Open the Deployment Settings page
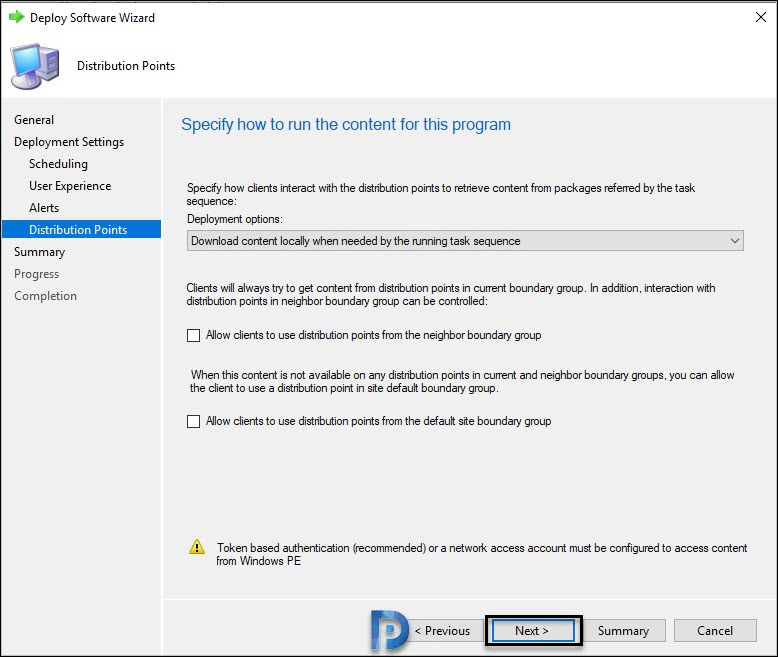This screenshot has width=778, height=657. tap(69, 142)
